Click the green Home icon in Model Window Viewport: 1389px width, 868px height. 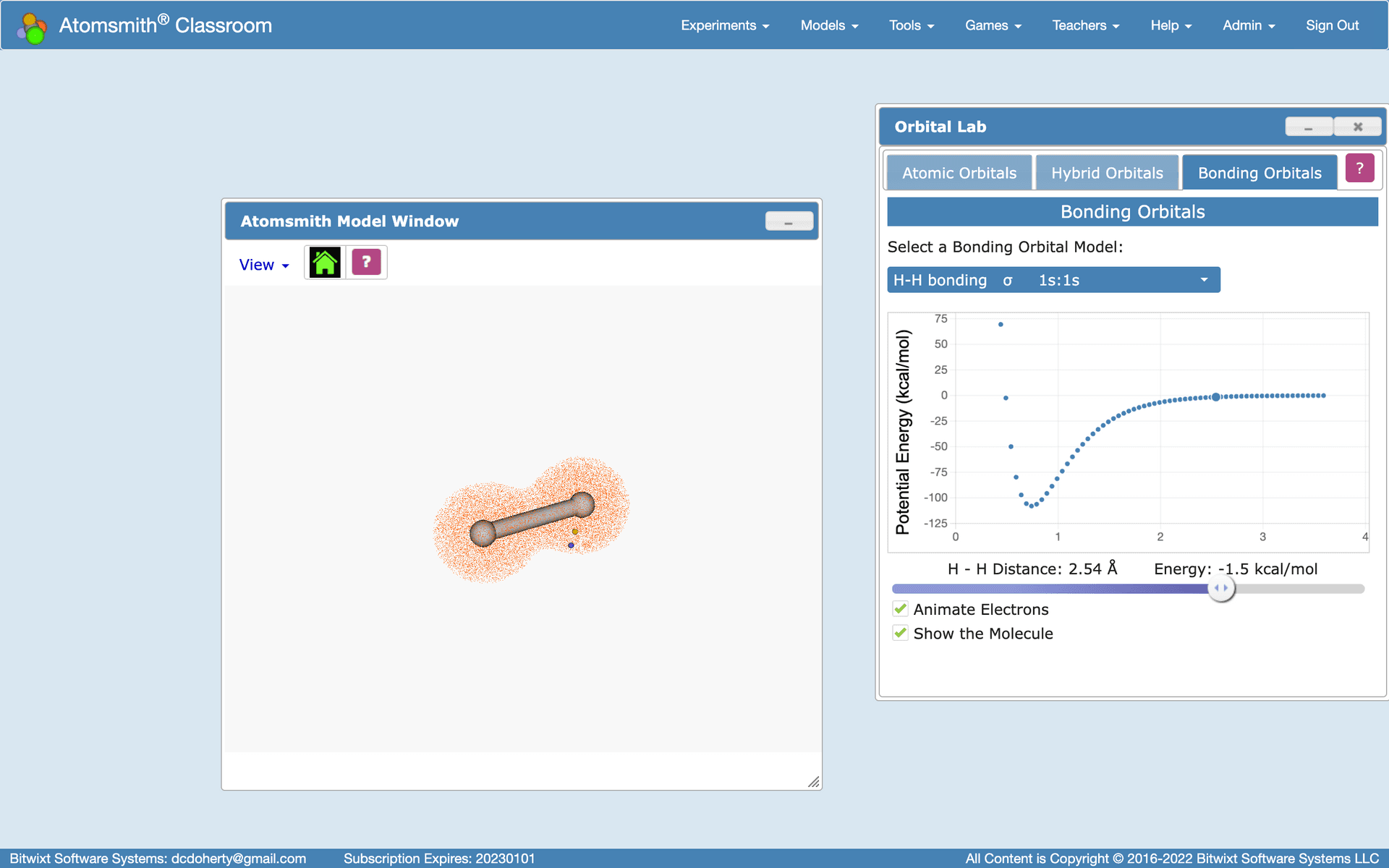325,262
